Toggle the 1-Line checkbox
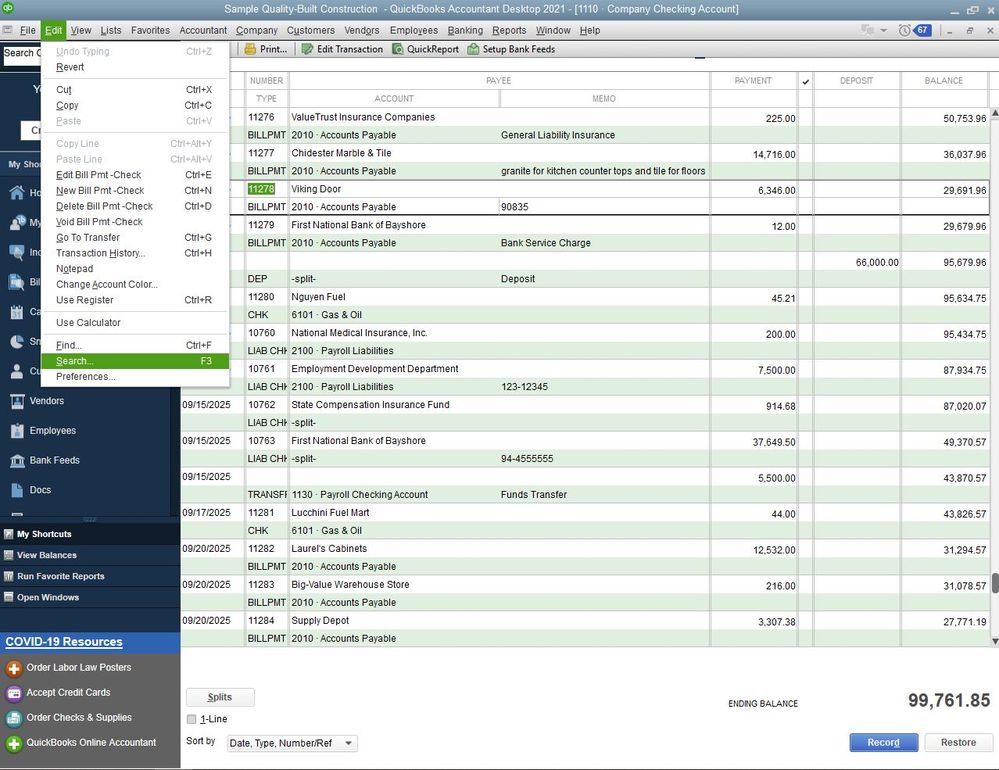The width and height of the screenshot is (999, 770). click(191, 719)
